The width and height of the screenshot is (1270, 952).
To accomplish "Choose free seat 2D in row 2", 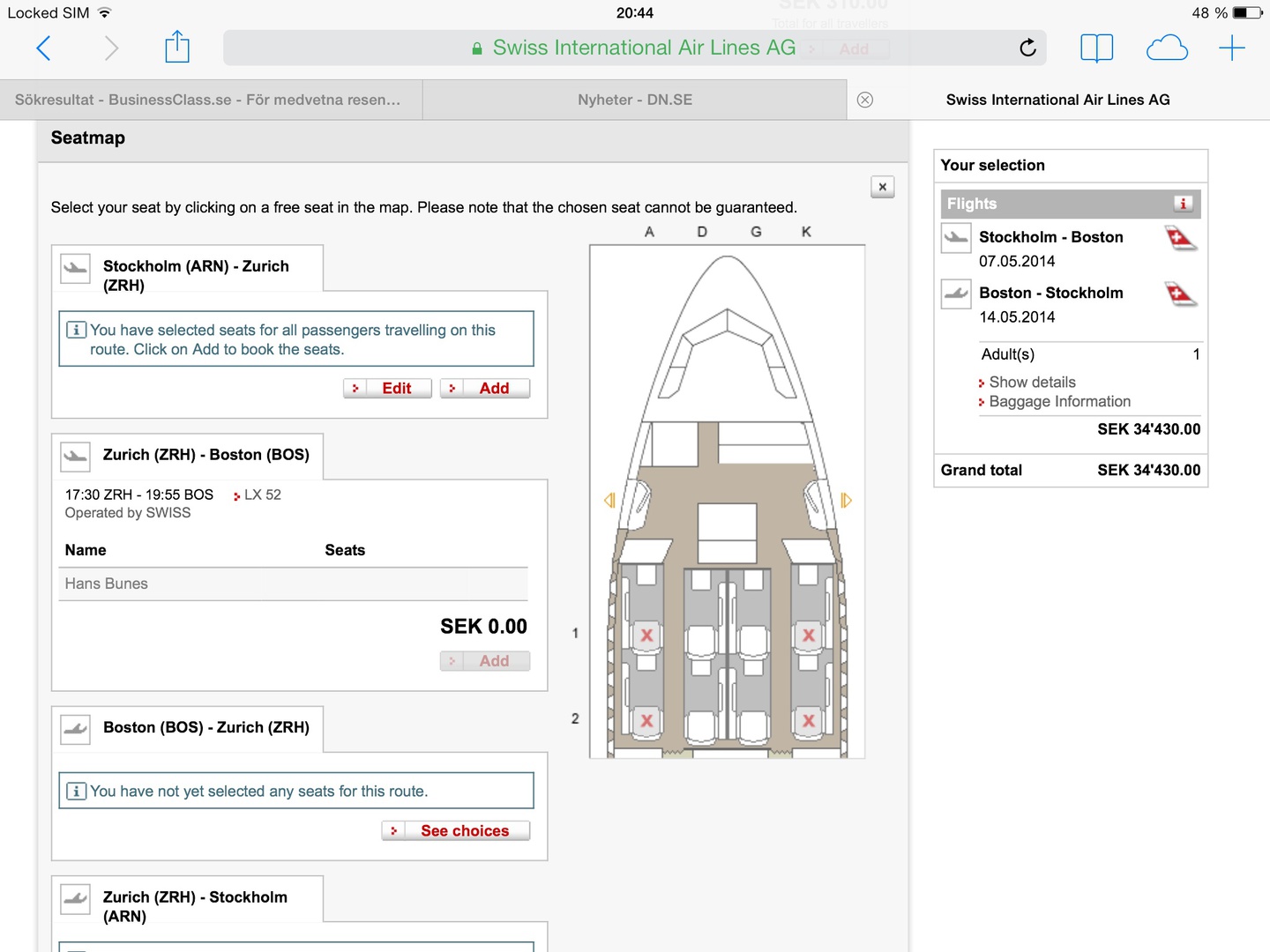I will pos(702,725).
